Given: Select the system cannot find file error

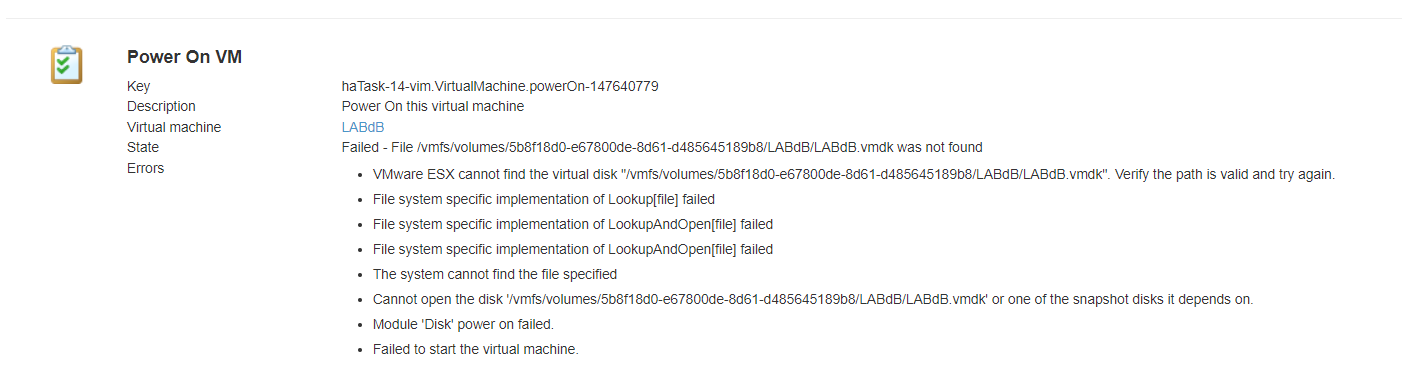Looking at the screenshot, I should [495, 274].
